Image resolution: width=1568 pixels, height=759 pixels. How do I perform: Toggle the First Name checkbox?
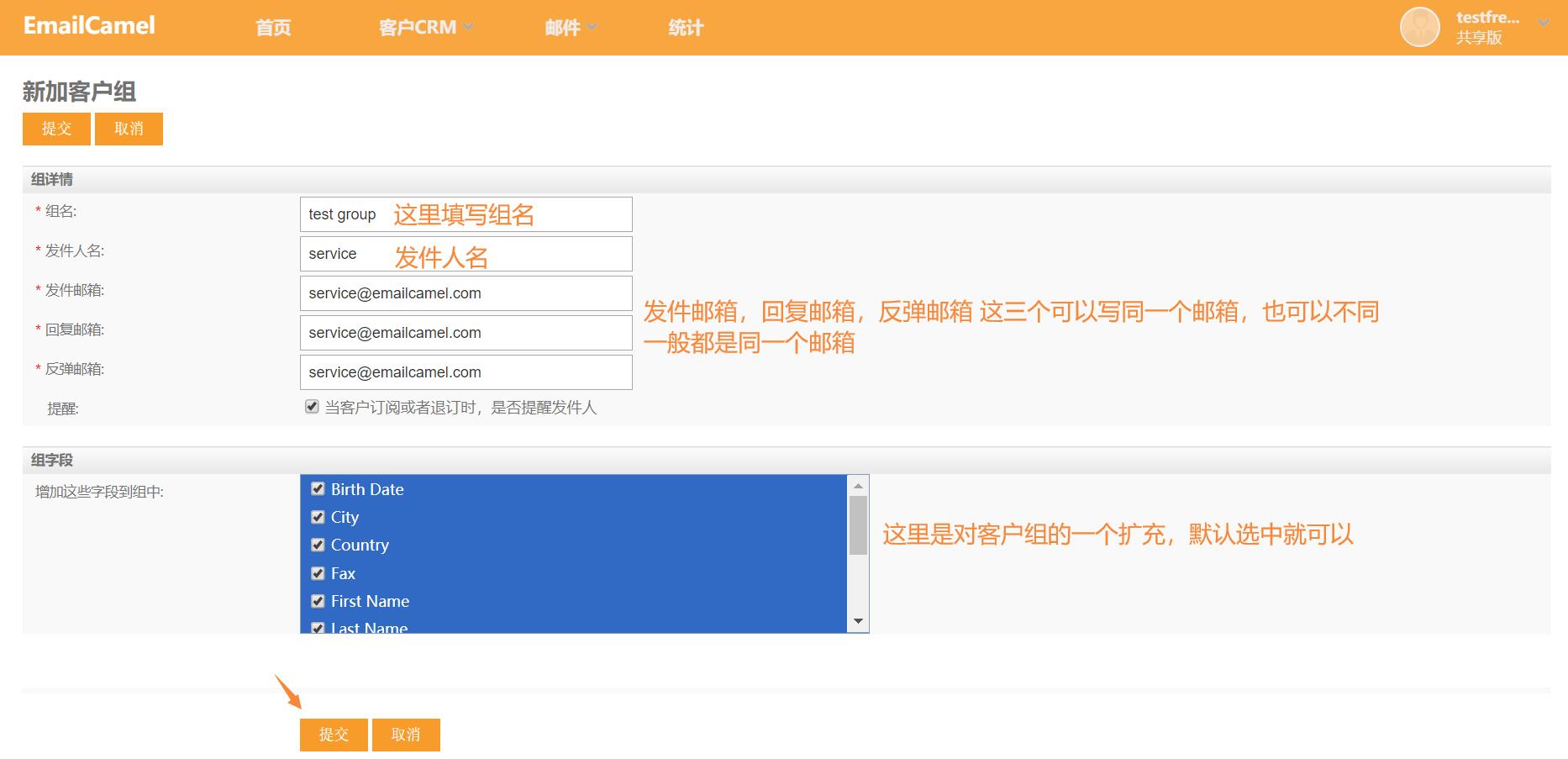click(x=318, y=601)
